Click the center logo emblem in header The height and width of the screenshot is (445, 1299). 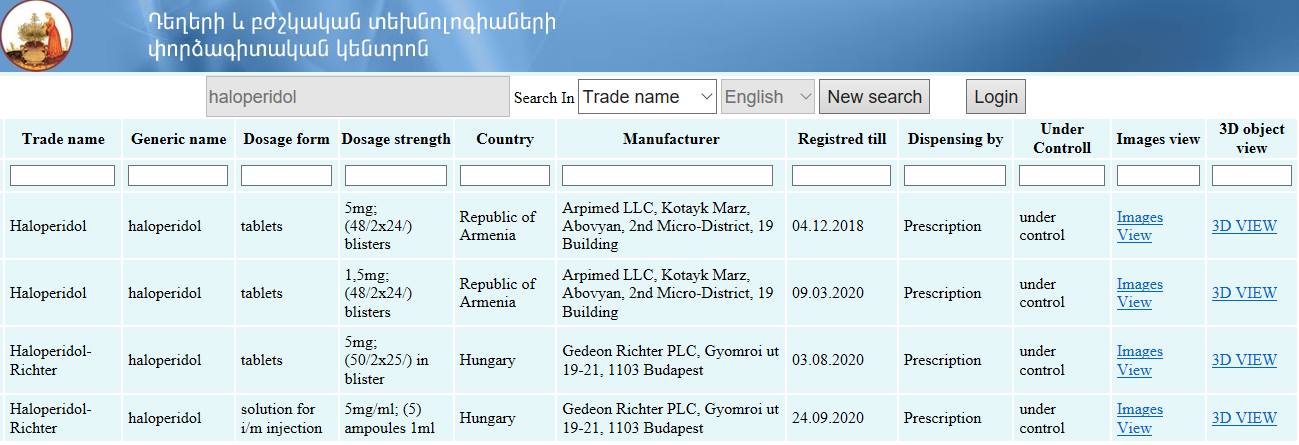37,37
